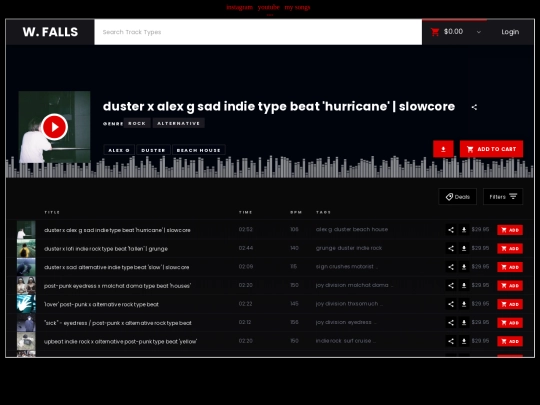Click the Search Track Types field
The width and height of the screenshot is (540, 405).
[258, 32]
